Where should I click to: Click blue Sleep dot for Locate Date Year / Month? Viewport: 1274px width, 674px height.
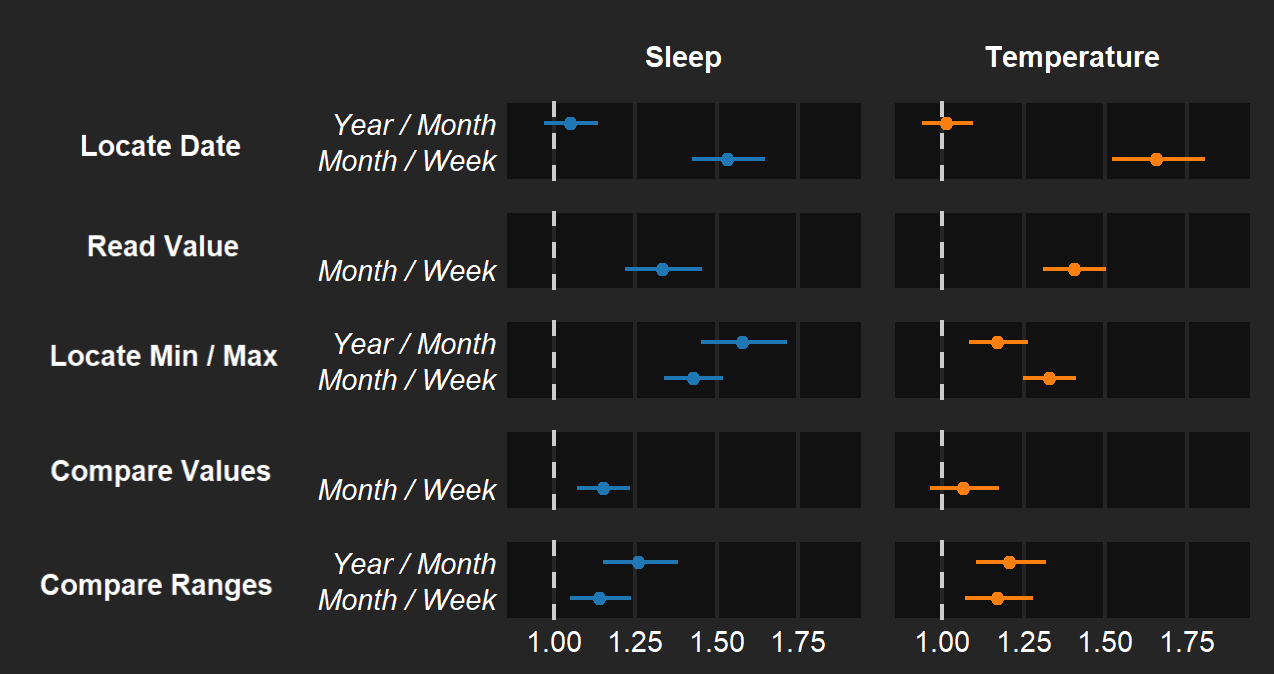click(x=570, y=123)
